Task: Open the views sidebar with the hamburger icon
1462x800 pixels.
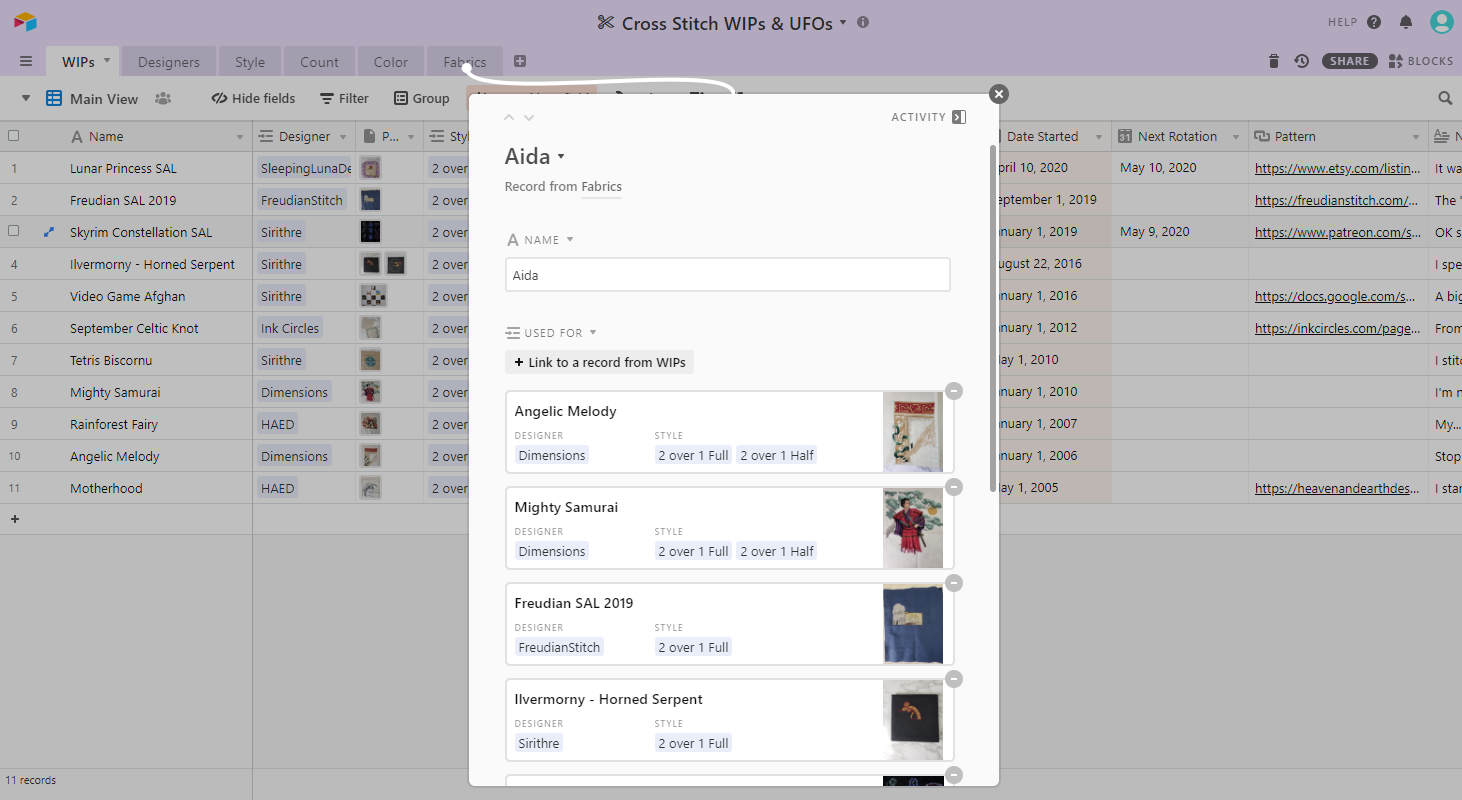Action: coord(25,60)
